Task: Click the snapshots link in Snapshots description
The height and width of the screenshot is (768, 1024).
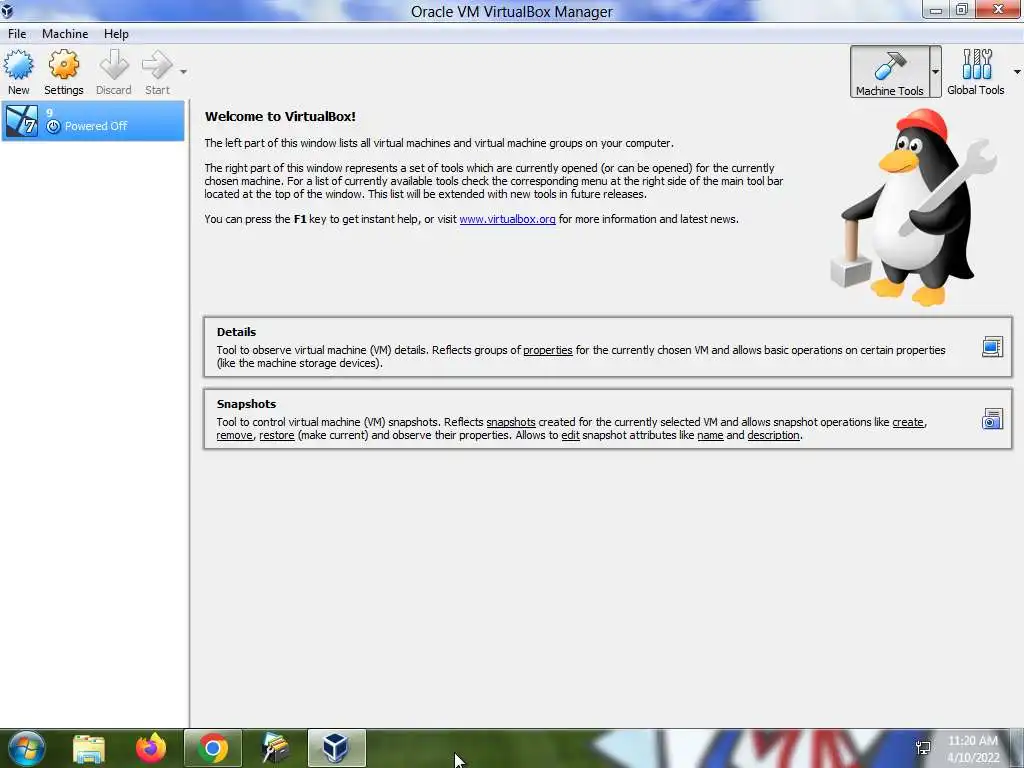Action: (511, 422)
